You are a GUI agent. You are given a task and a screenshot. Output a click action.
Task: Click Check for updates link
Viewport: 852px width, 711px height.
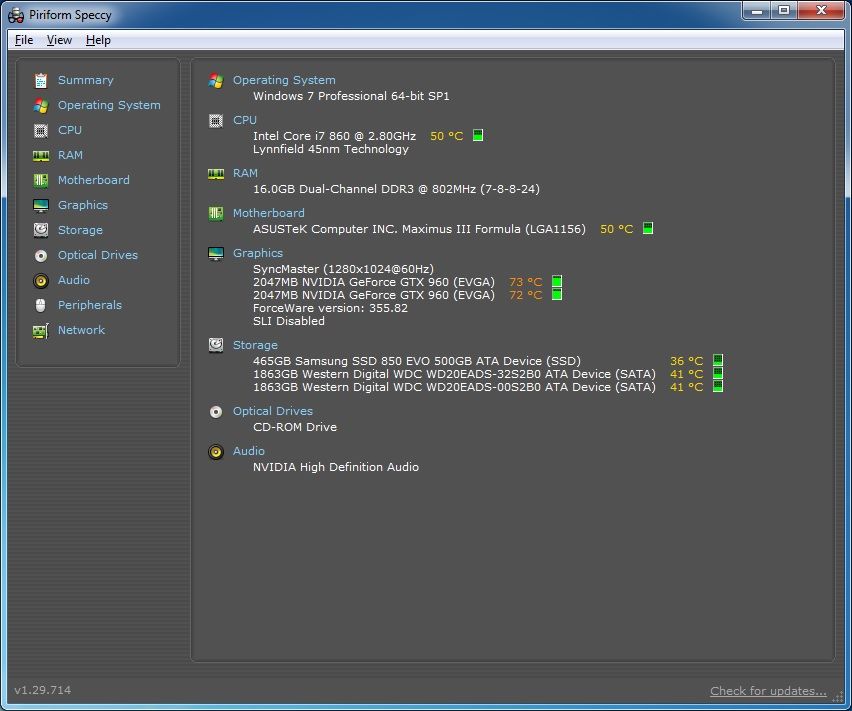pos(768,691)
